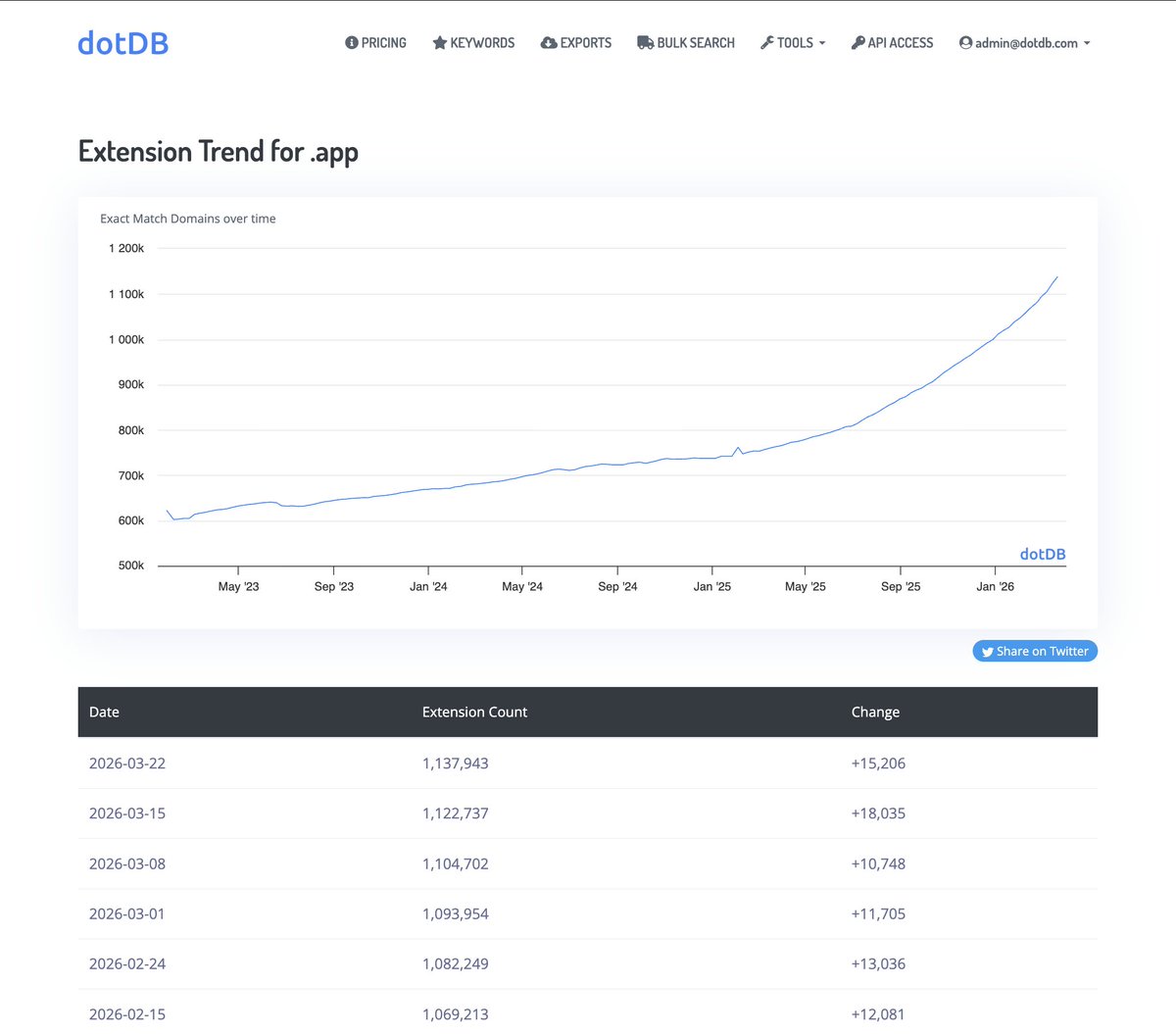Click the Date column header
Screen dimensions: 1176x1034
[104, 713]
